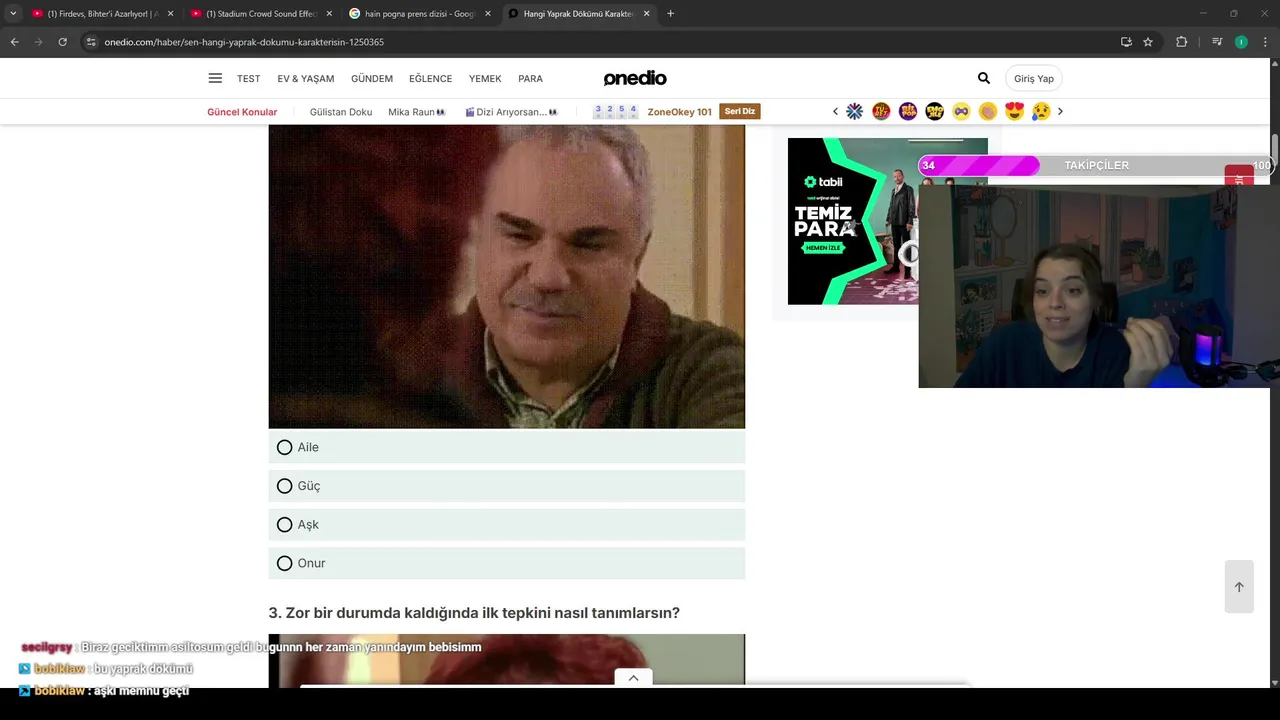Click the ZoneOkey 101 tiles icon
Viewport: 1280px width, 720px height.
pos(616,111)
